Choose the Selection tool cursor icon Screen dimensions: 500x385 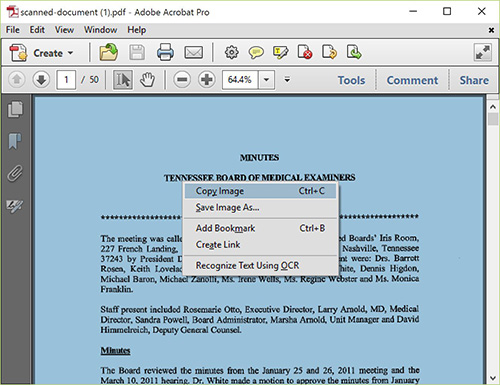(123, 80)
